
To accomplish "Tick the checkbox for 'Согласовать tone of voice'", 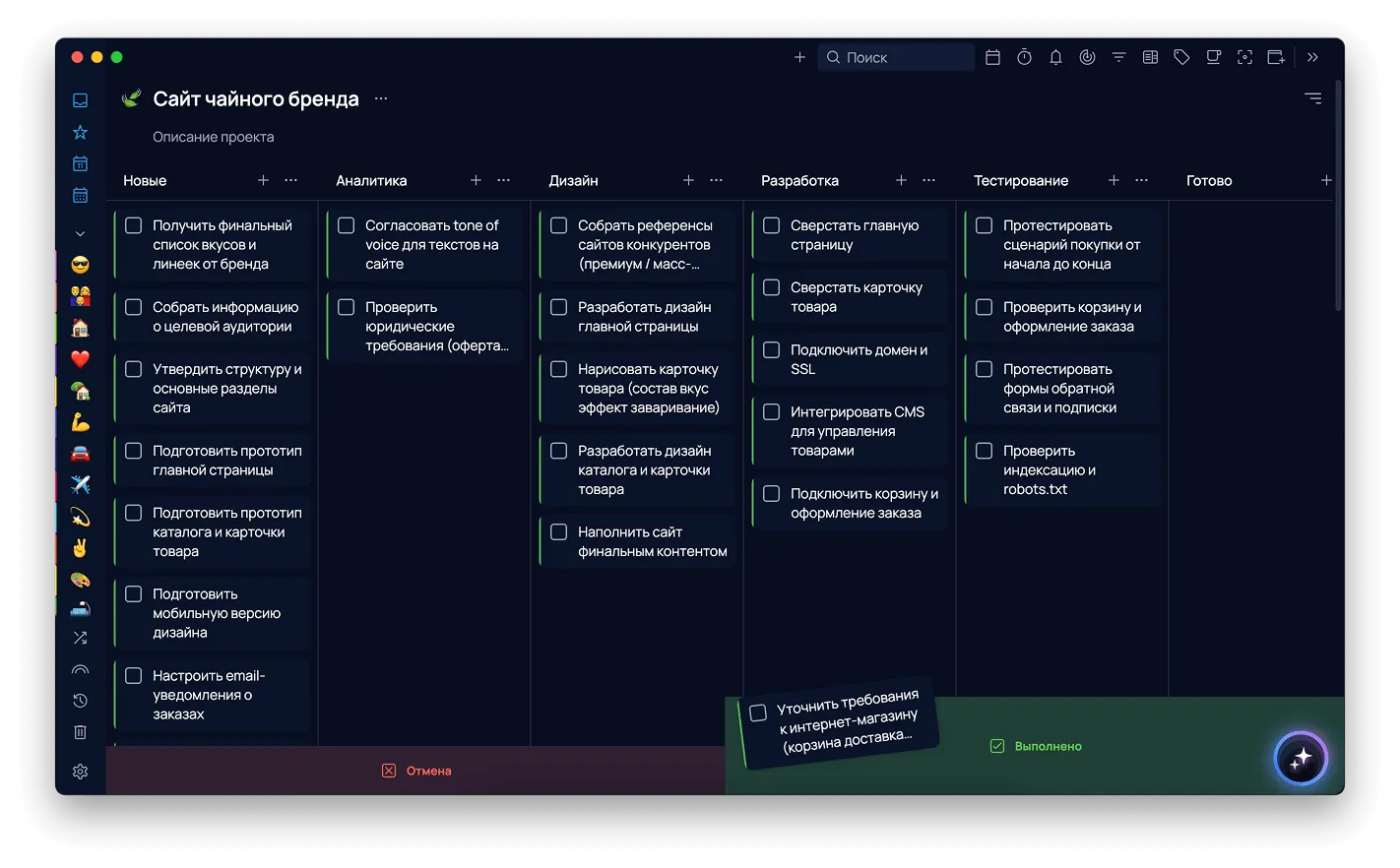I will (x=347, y=225).
